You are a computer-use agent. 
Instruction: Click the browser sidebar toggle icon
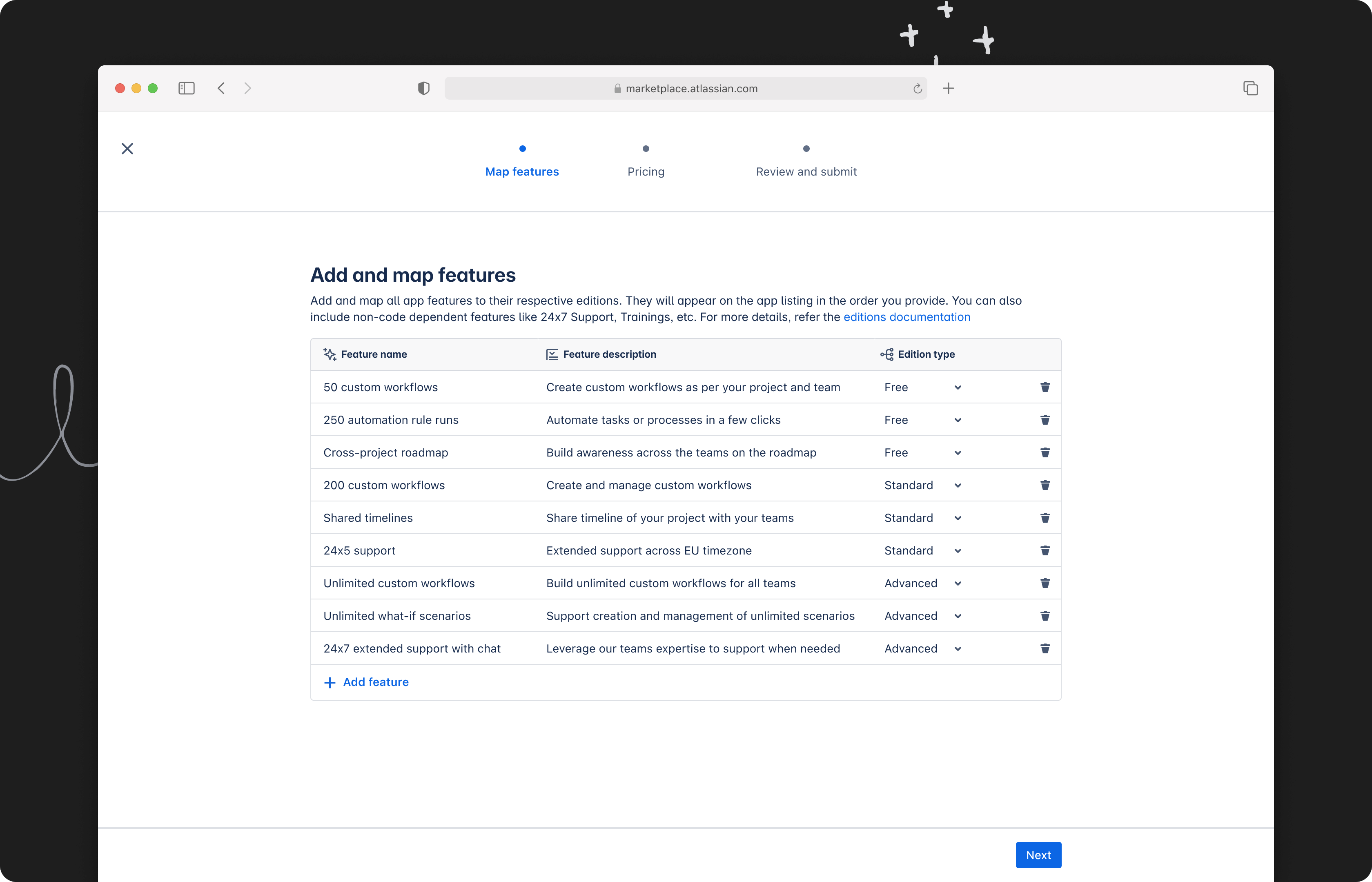(x=186, y=88)
